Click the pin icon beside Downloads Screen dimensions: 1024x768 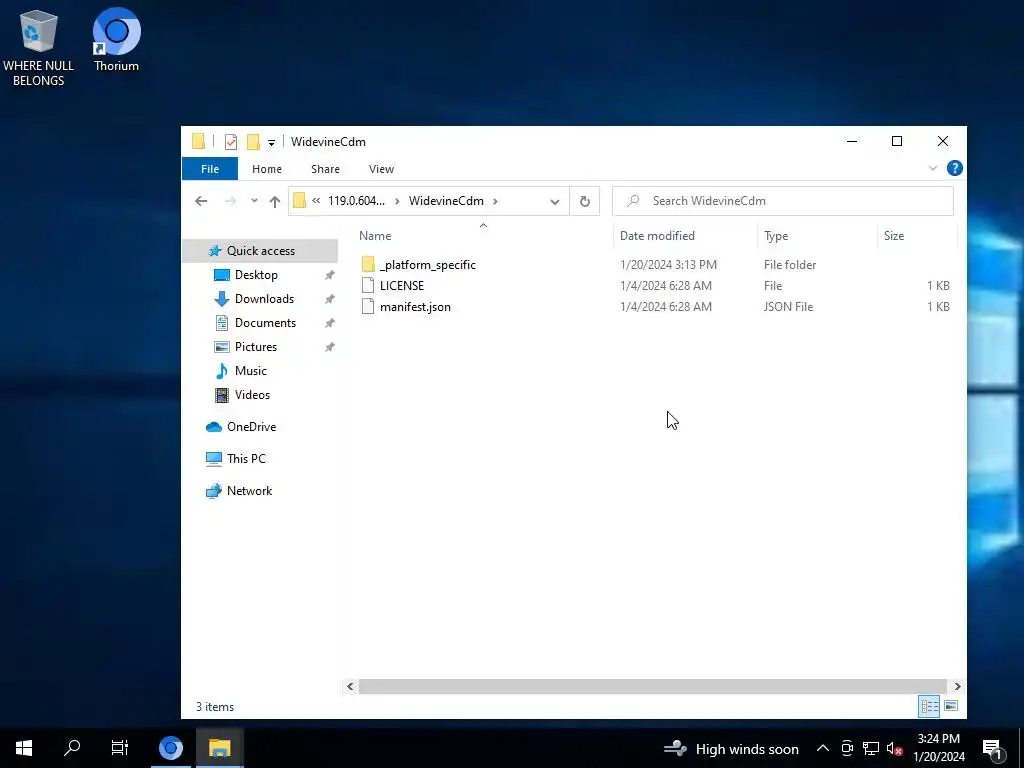(x=330, y=299)
